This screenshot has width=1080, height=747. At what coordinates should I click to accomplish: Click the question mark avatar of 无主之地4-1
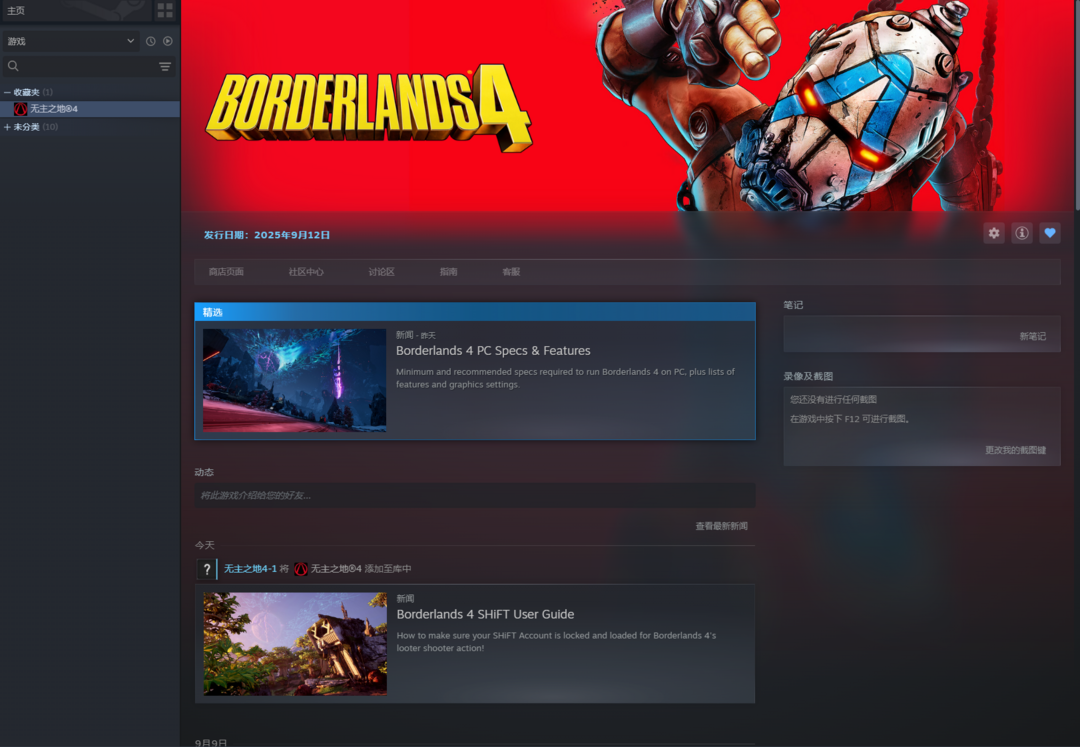[207, 569]
